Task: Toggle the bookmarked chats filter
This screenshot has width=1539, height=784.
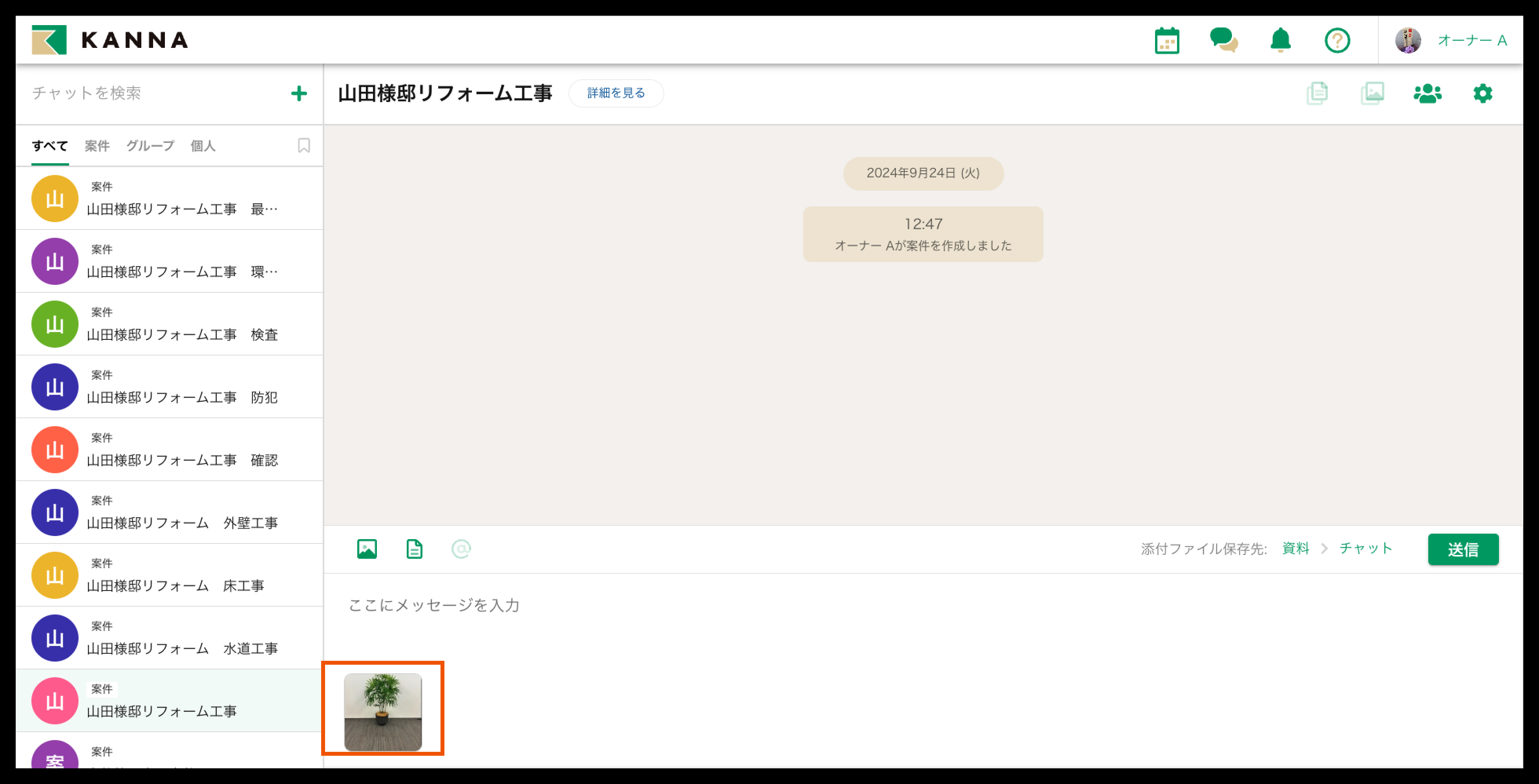Action: (303, 145)
